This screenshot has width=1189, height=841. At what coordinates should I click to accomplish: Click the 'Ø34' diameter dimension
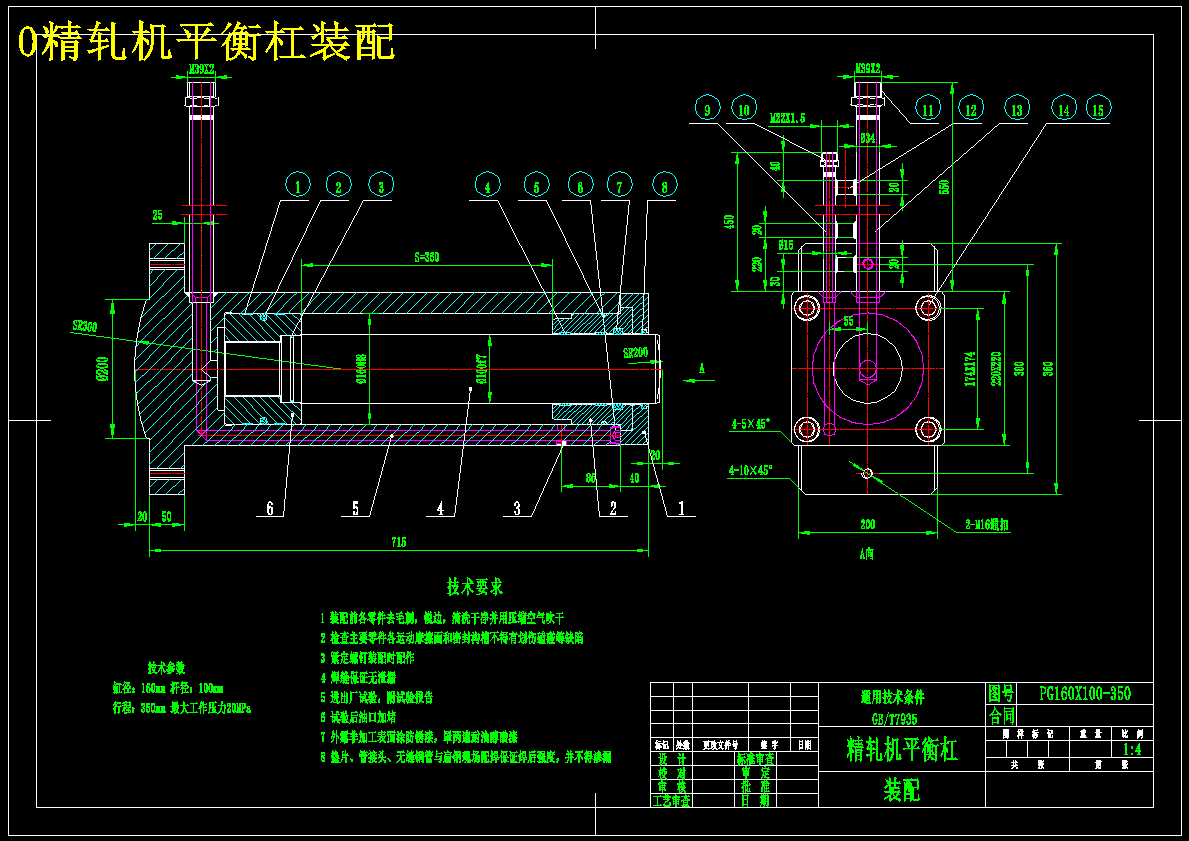point(869,138)
